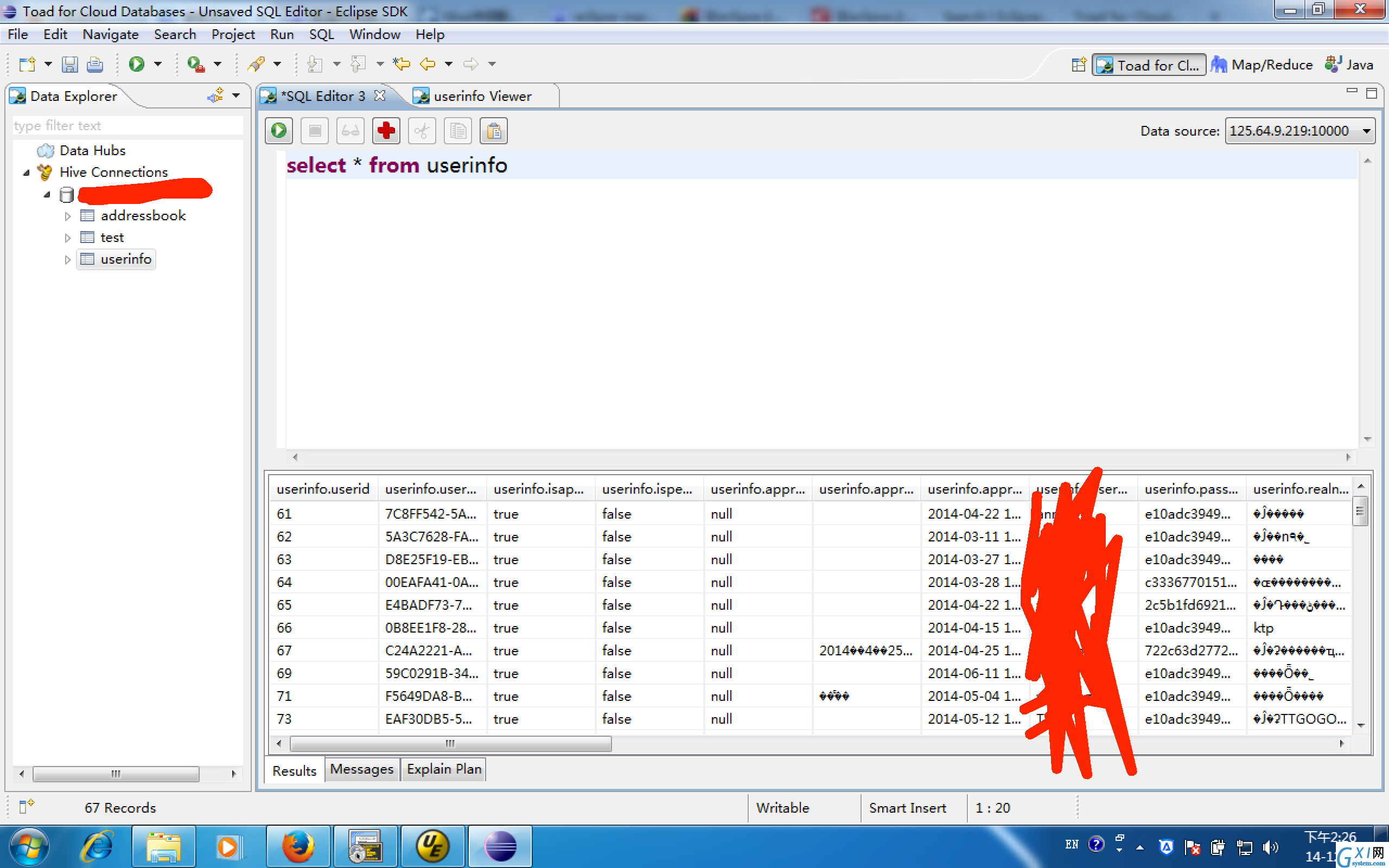Switch to the userinfo Viewer tab
The image size is (1389, 868).
point(482,96)
